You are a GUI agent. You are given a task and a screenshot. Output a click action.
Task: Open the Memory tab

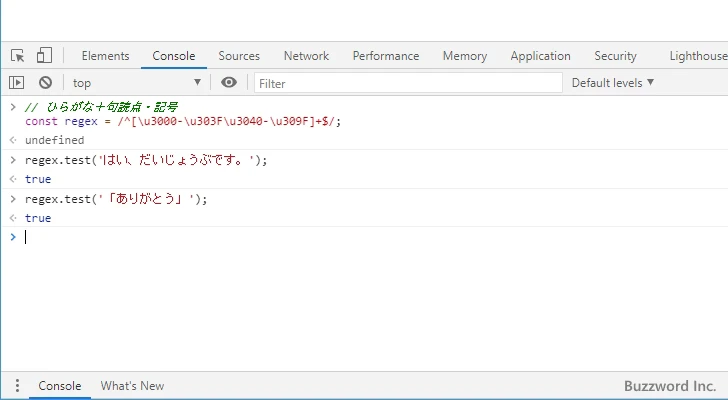pyautogui.click(x=464, y=56)
